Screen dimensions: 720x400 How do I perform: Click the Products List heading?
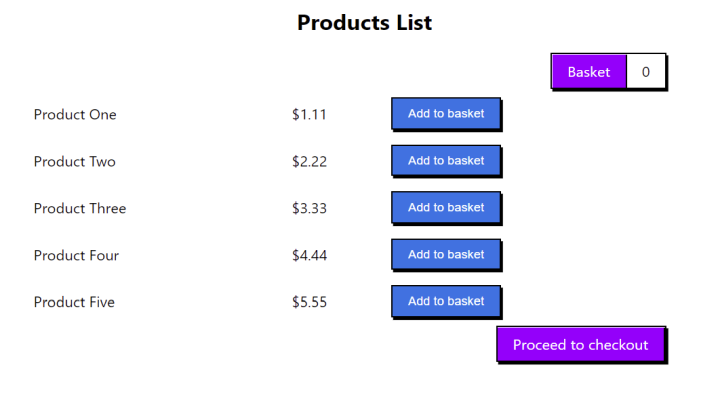[364, 22]
